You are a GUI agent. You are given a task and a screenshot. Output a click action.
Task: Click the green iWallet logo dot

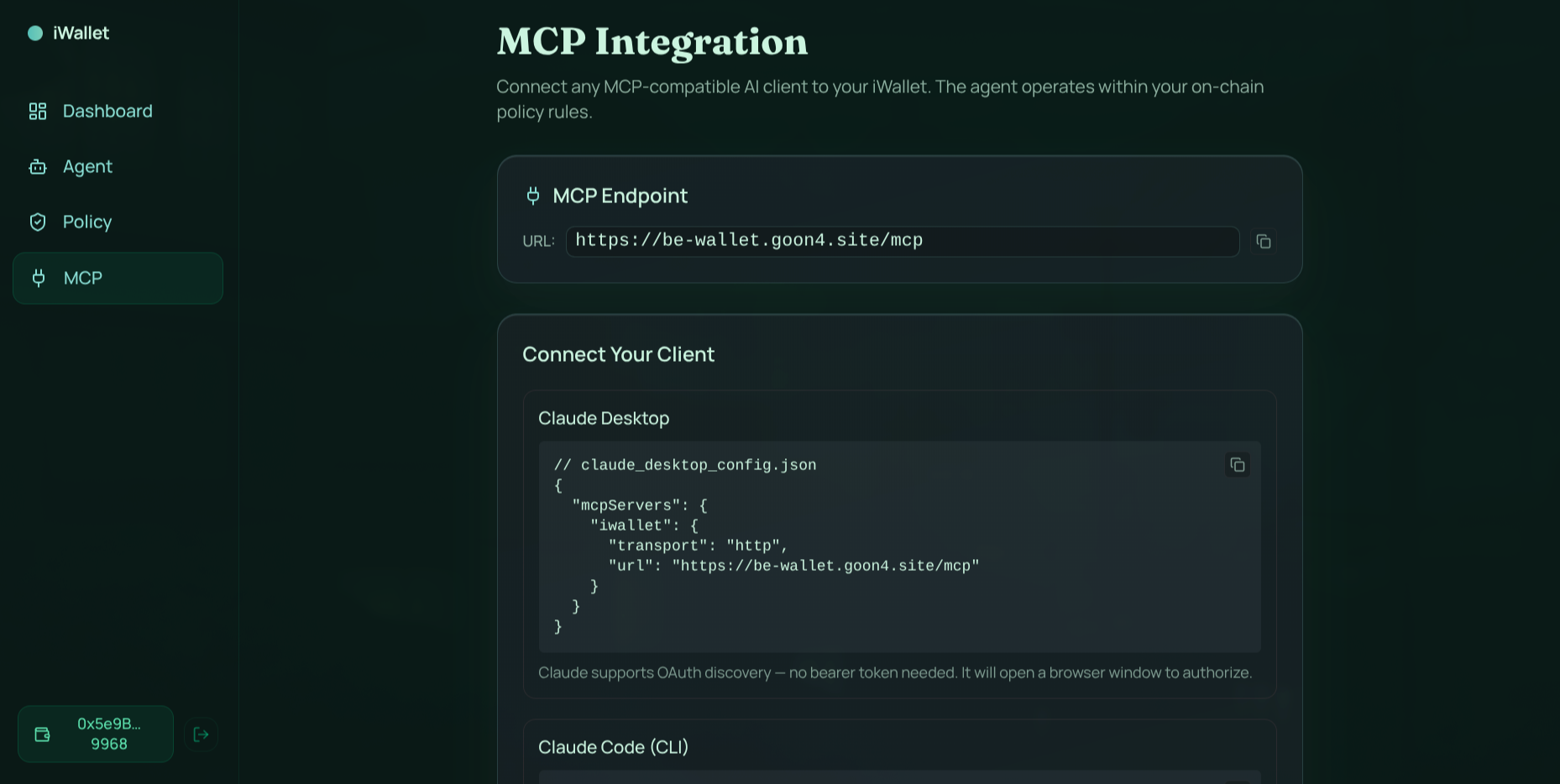35,33
